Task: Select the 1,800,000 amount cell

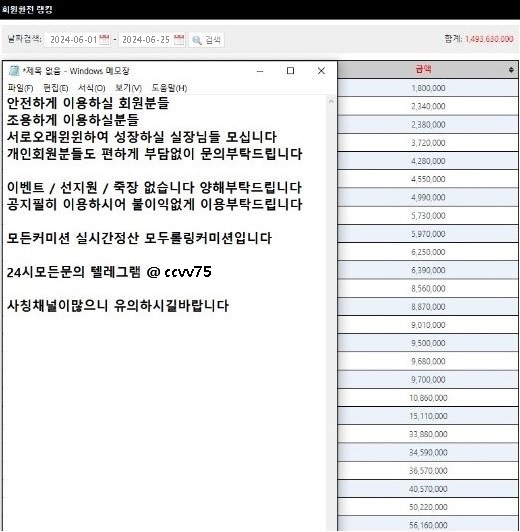Action: click(x=428, y=88)
